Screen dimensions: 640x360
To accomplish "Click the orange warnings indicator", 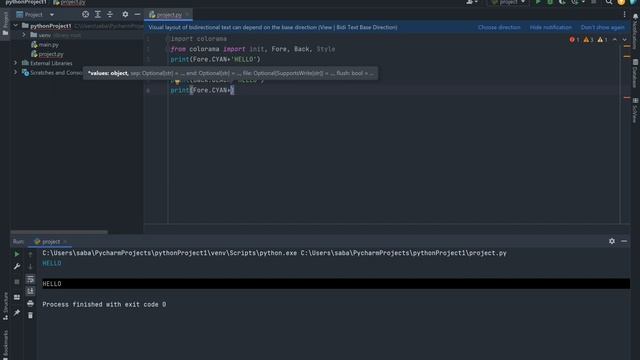I will pyautogui.click(x=588, y=40).
